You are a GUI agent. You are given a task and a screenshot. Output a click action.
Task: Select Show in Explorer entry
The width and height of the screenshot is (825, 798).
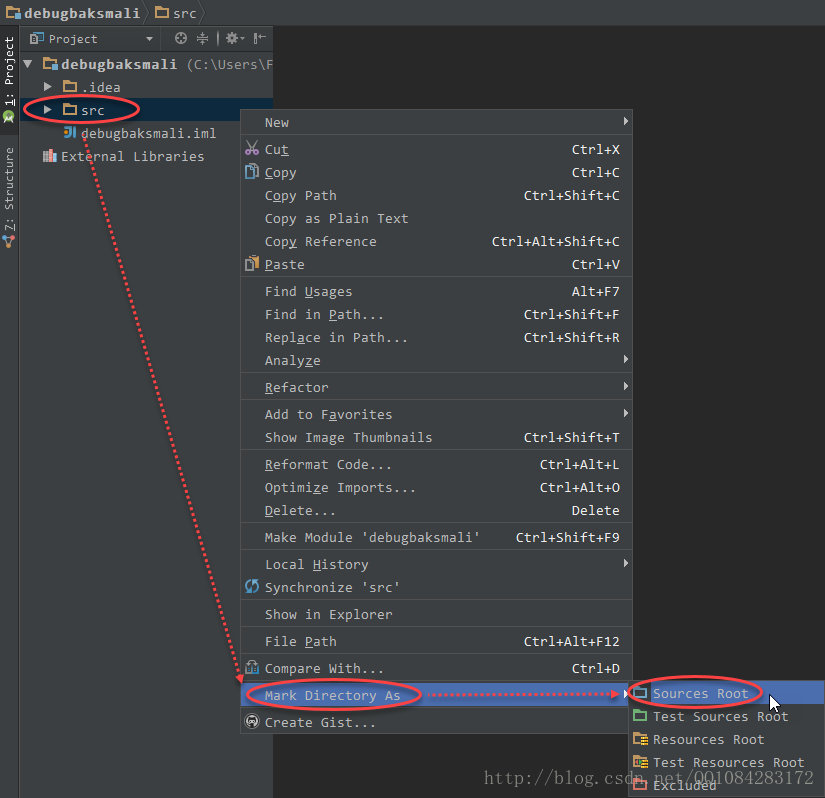pyautogui.click(x=436, y=614)
